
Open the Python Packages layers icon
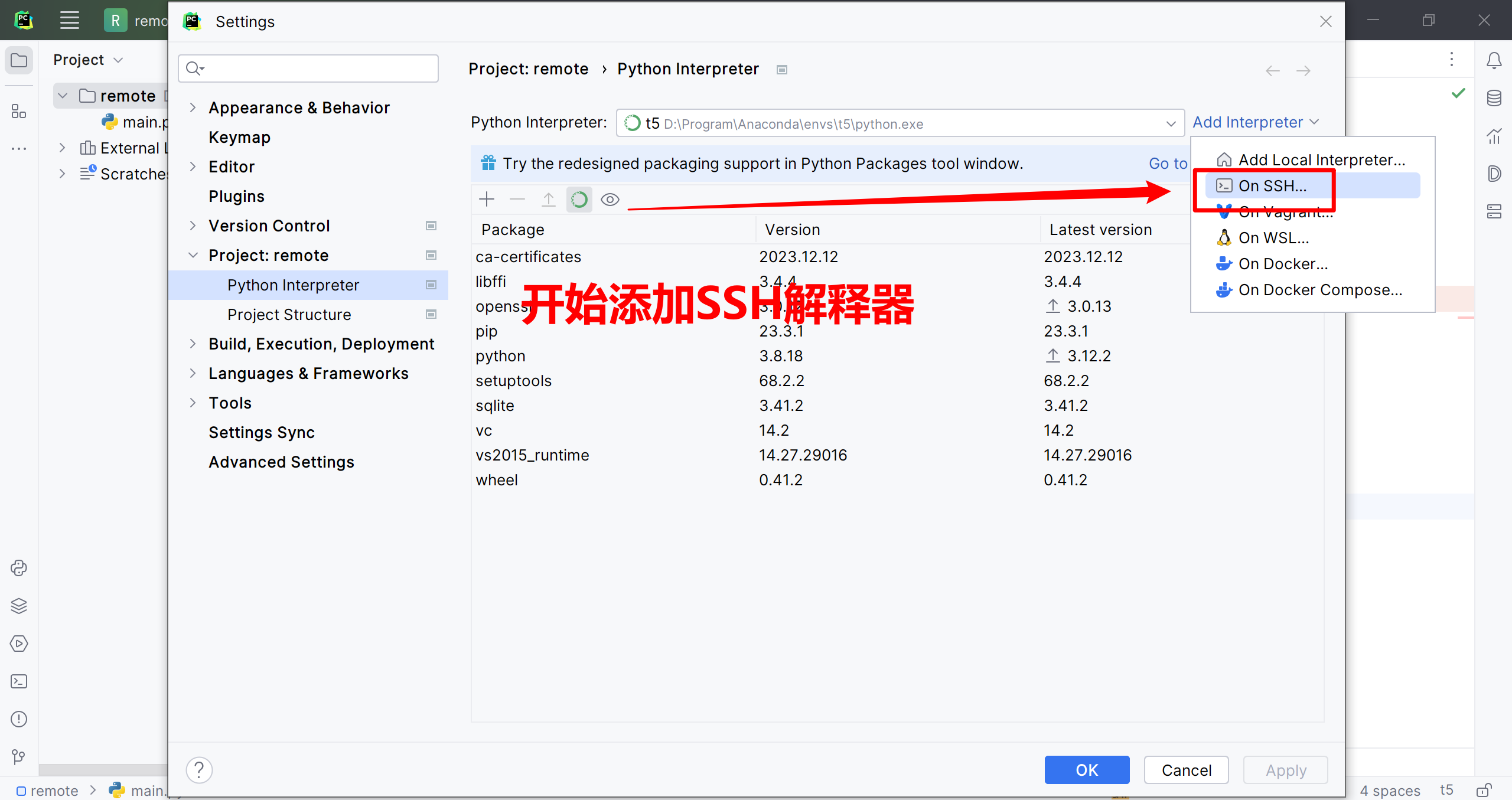pos(19,606)
